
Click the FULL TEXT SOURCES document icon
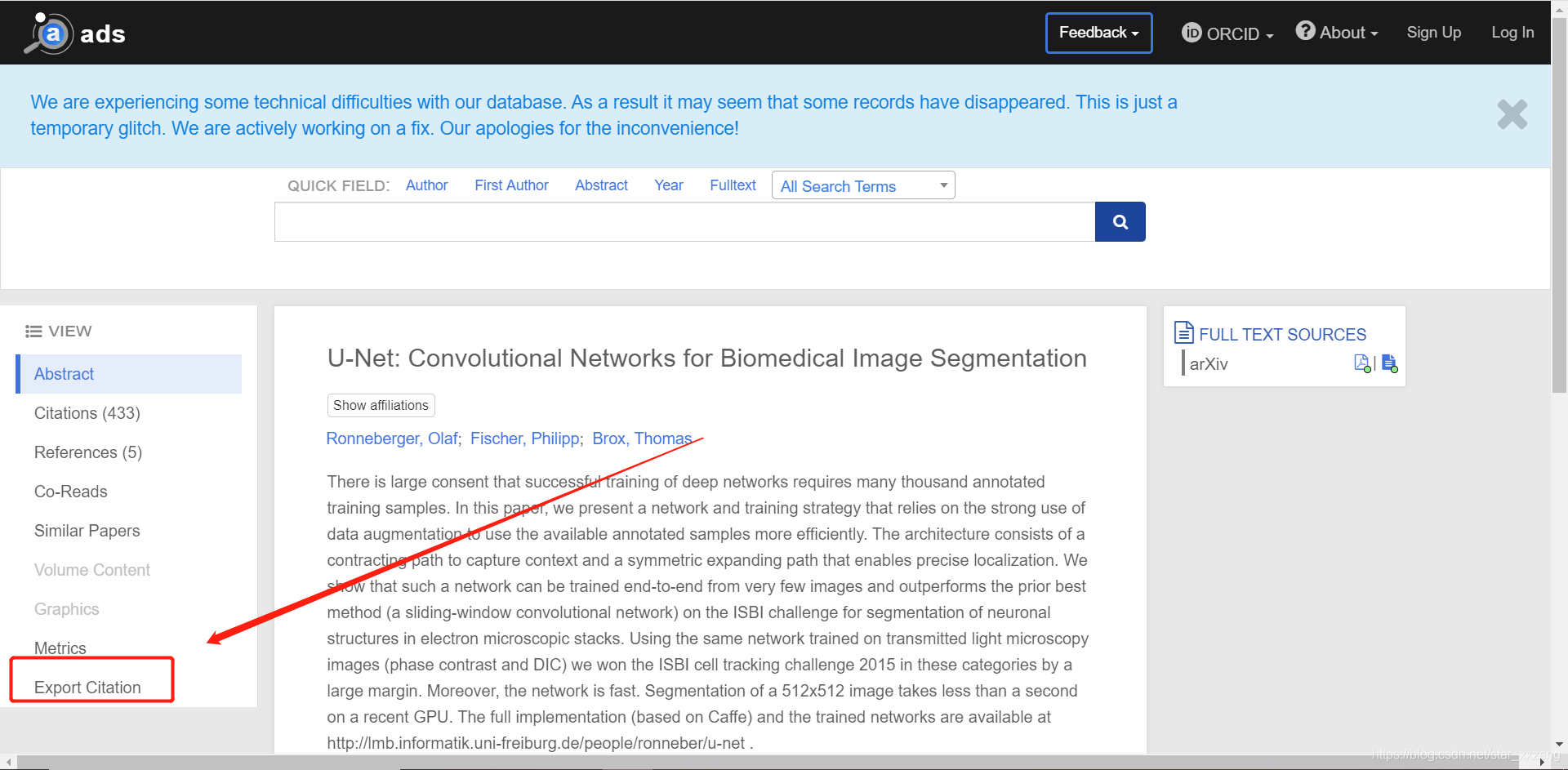(x=1184, y=332)
